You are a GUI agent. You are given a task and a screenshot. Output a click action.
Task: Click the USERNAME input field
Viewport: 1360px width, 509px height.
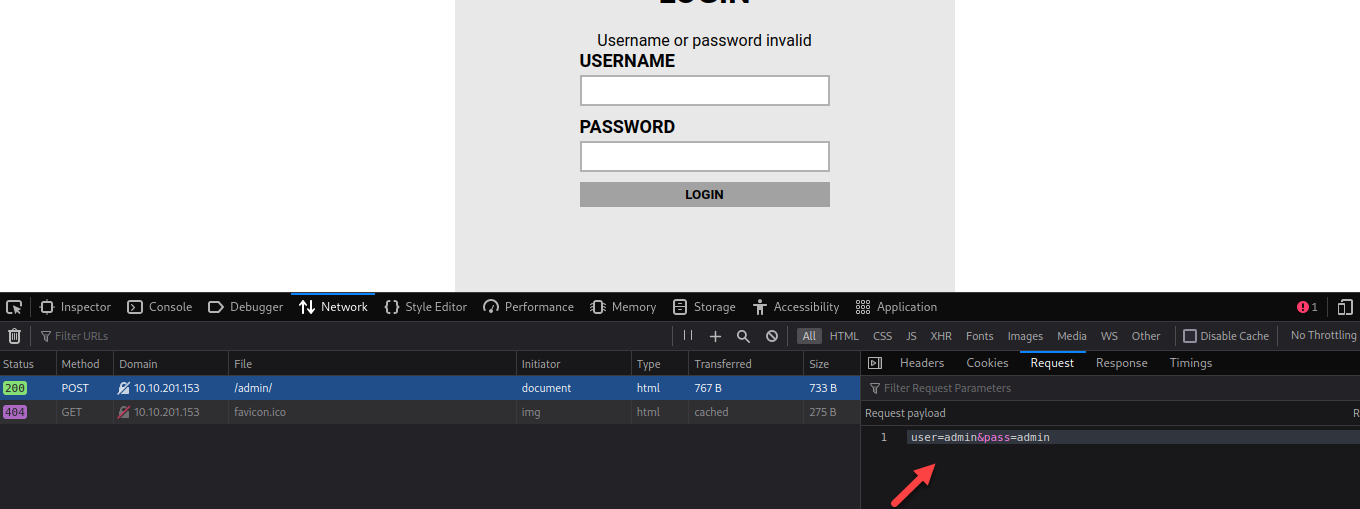pyautogui.click(x=704, y=91)
